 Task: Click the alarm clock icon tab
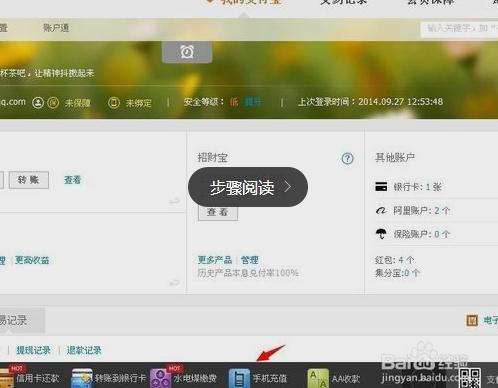click(187, 52)
